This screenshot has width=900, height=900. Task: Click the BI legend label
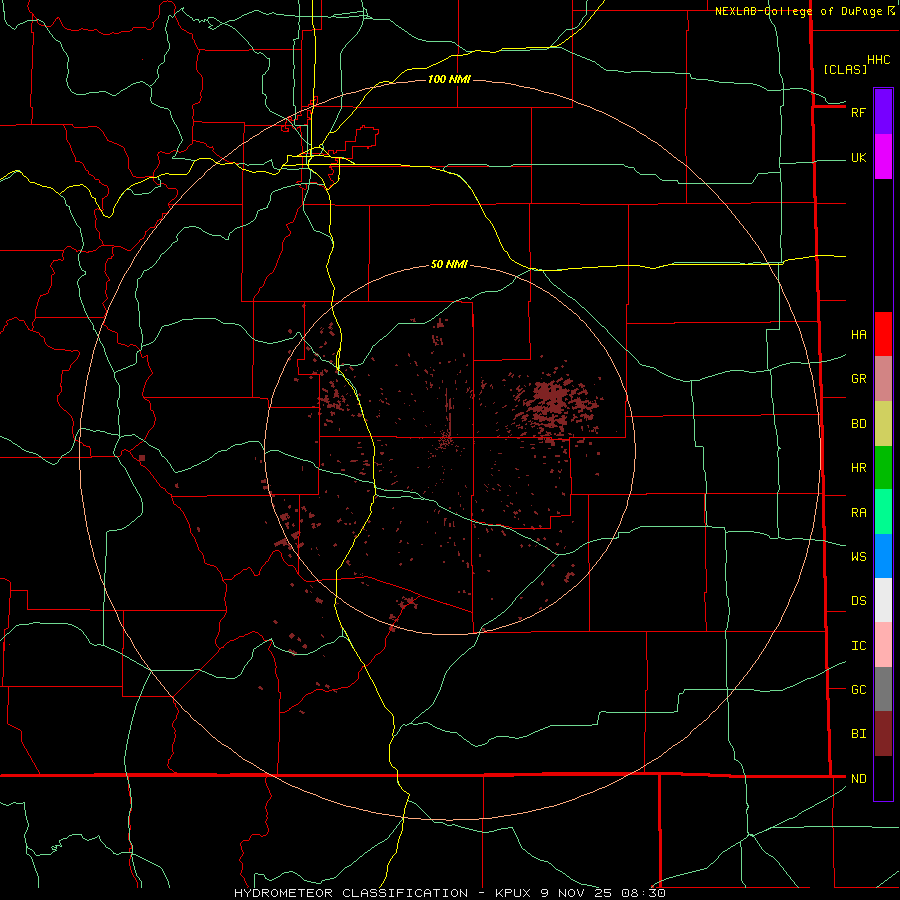click(x=858, y=734)
